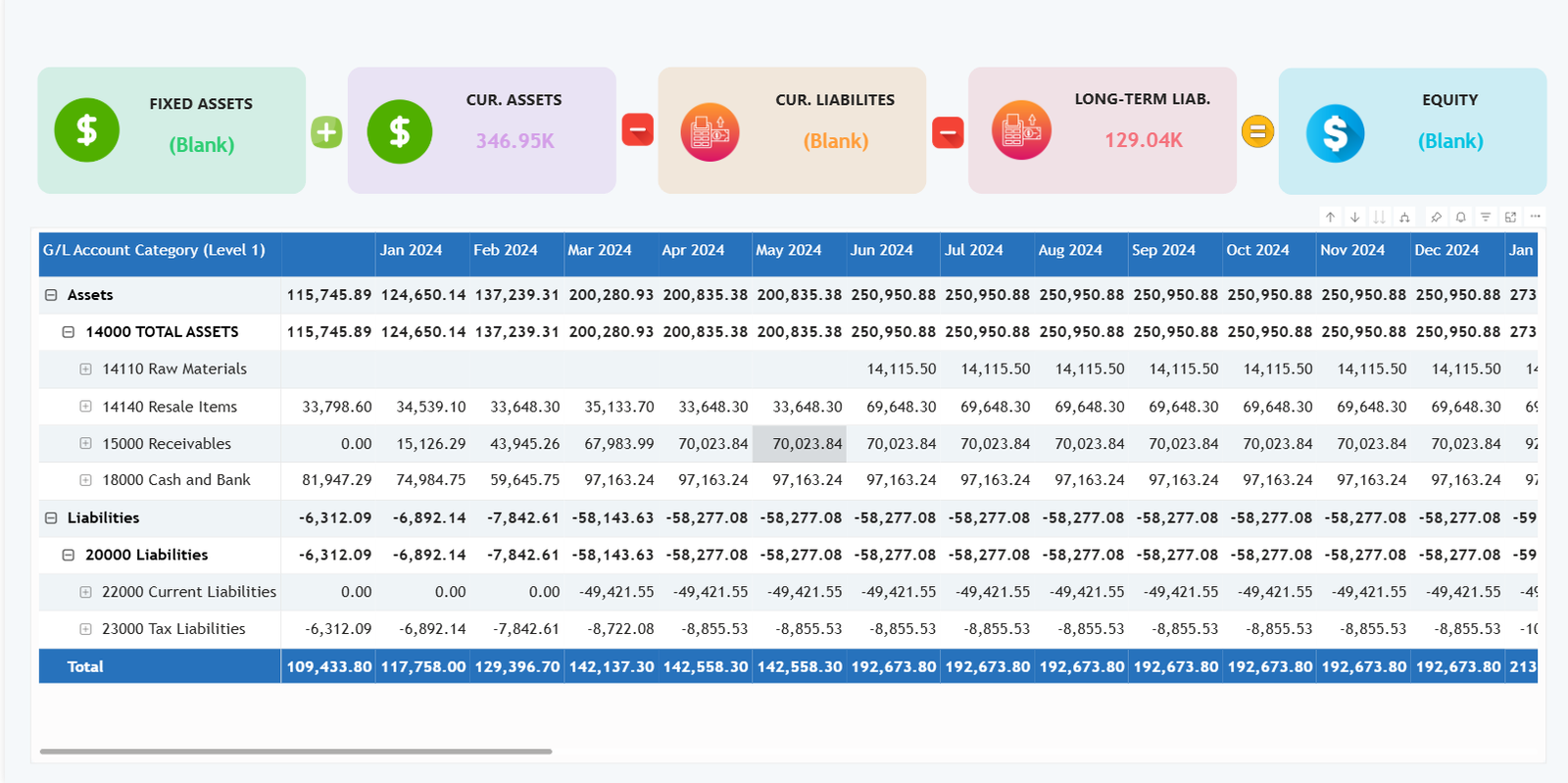
Task: Open focus mode for the matrix
Action: coord(1510,218)
